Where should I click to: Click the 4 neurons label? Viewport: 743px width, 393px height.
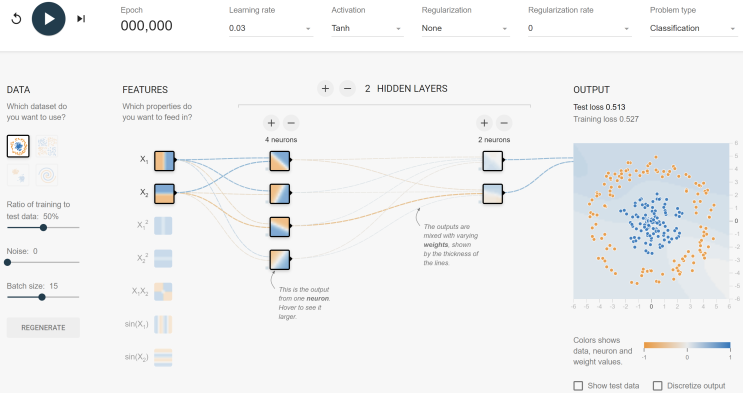281,140
